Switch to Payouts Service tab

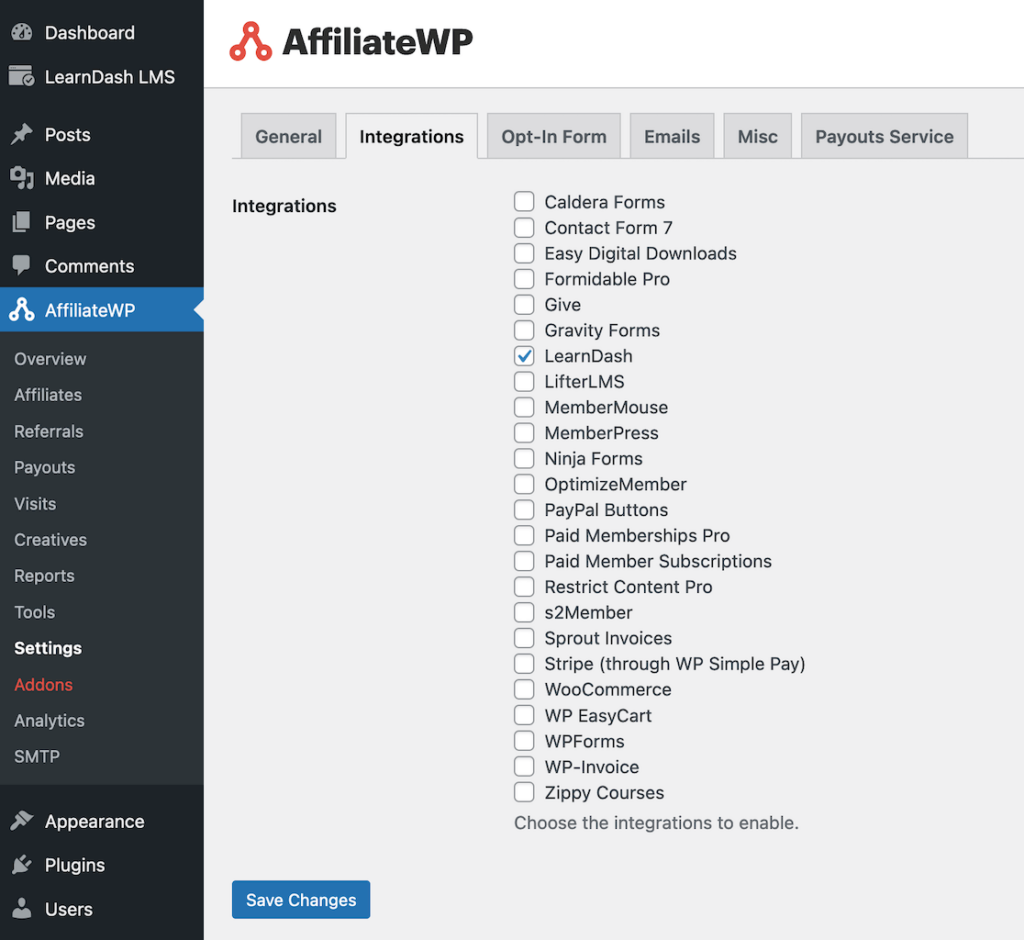(884, 136)
